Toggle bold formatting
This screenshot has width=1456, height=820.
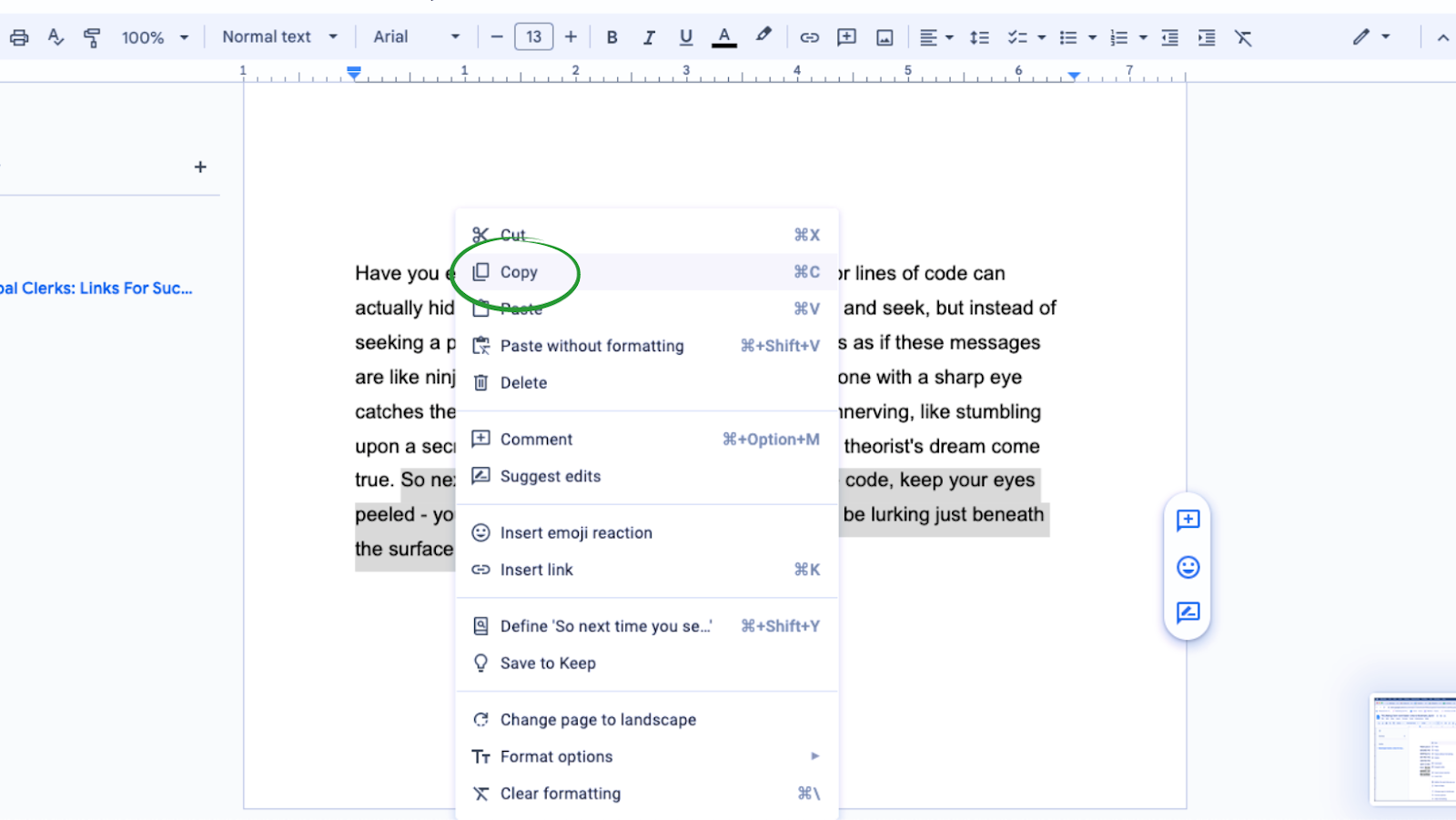[x=612, y=37]
